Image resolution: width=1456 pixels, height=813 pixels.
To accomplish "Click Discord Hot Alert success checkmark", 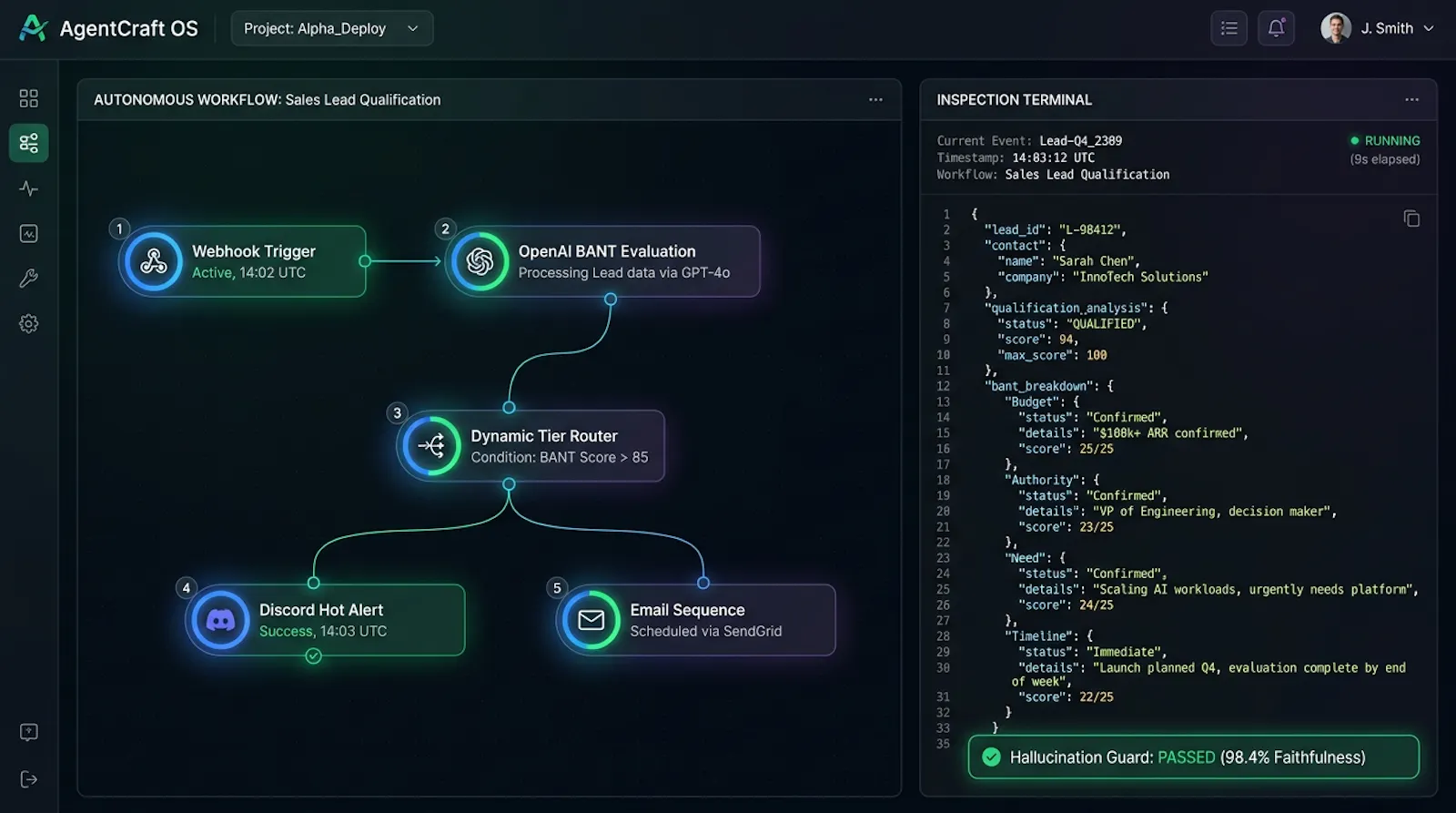I will [313, 656].
